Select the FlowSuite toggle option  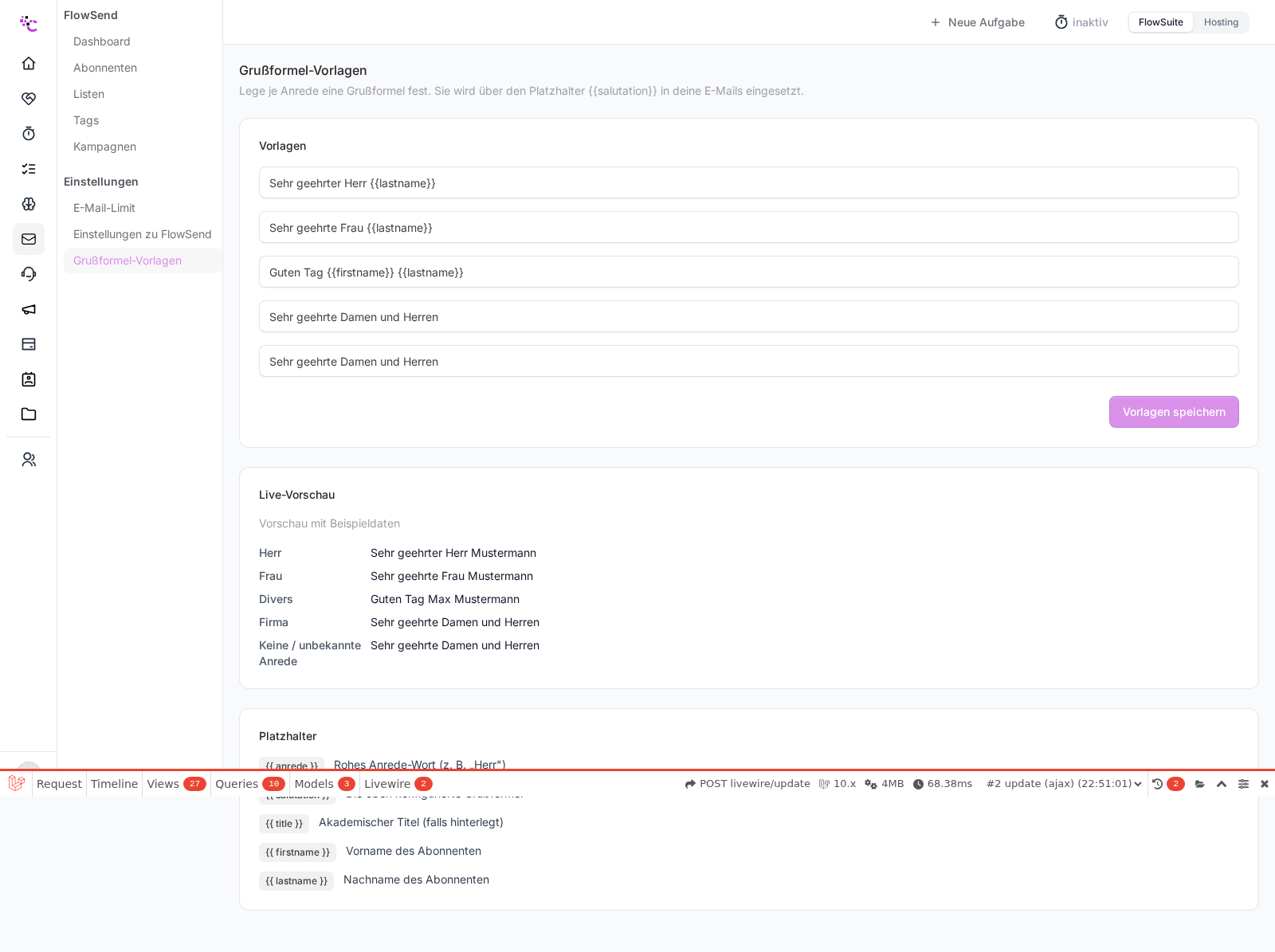1160,22
